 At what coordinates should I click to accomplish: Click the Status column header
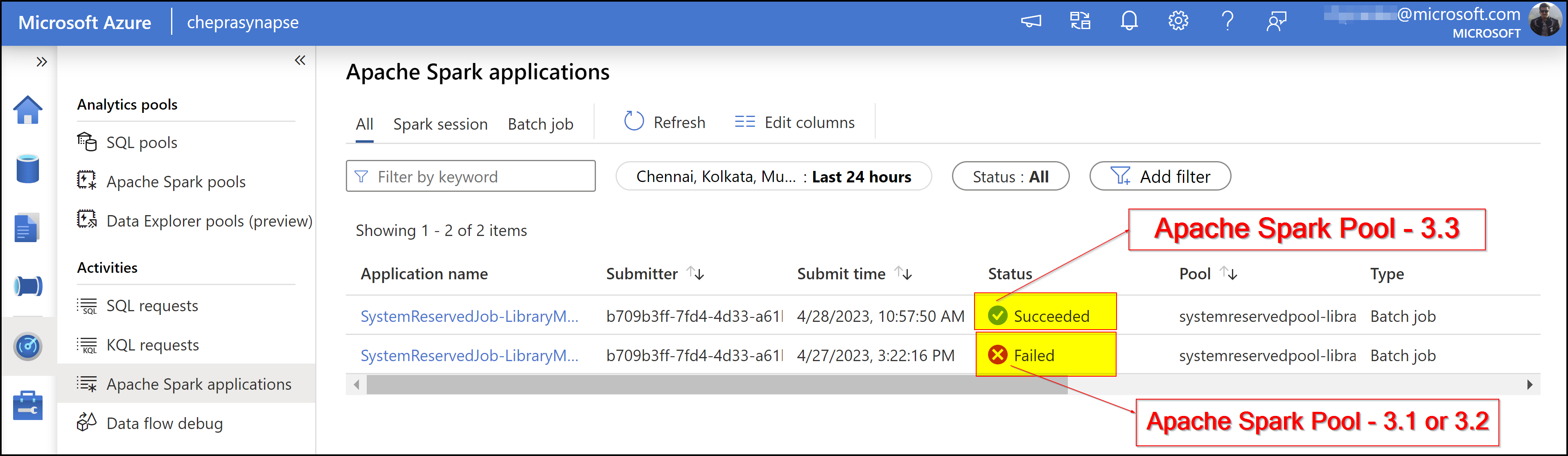[x=1010, y=274]
